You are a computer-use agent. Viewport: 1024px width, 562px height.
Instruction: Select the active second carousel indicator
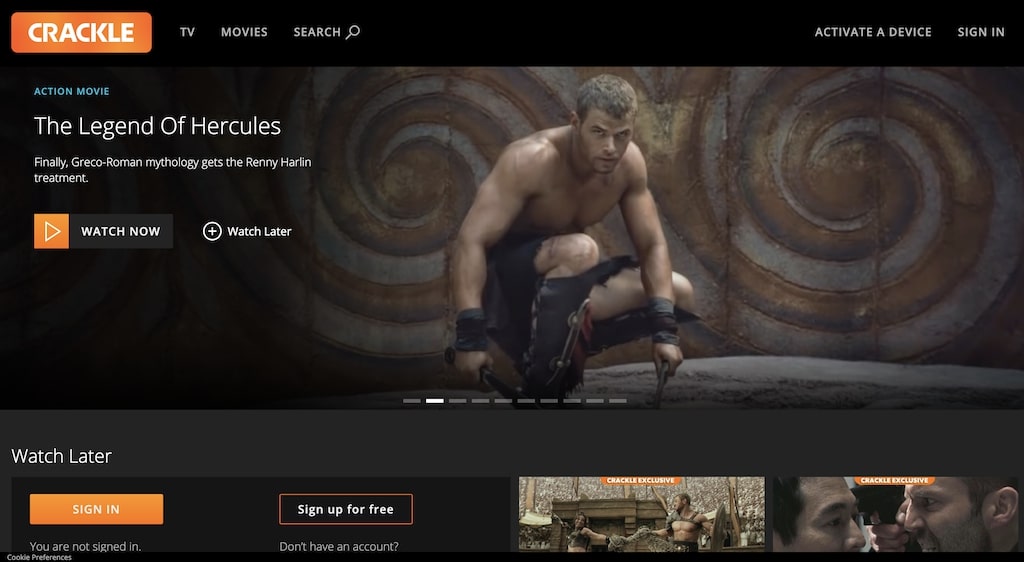tap(435, 401)
